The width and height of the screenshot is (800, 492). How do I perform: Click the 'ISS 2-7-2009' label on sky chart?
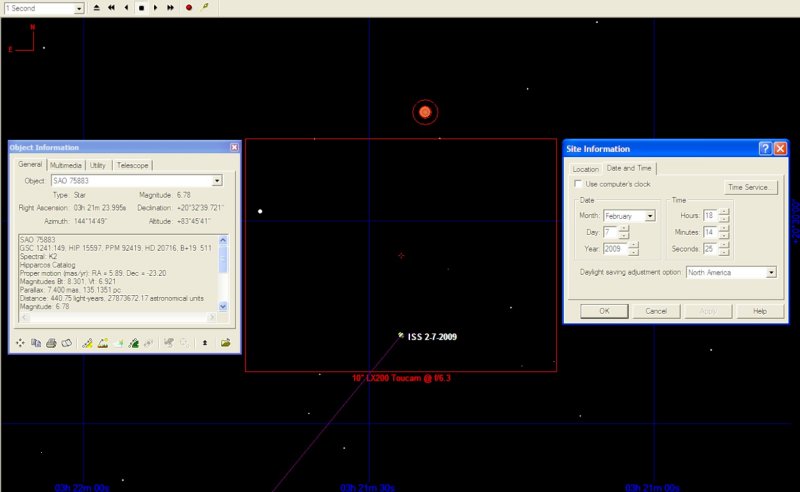432,337
